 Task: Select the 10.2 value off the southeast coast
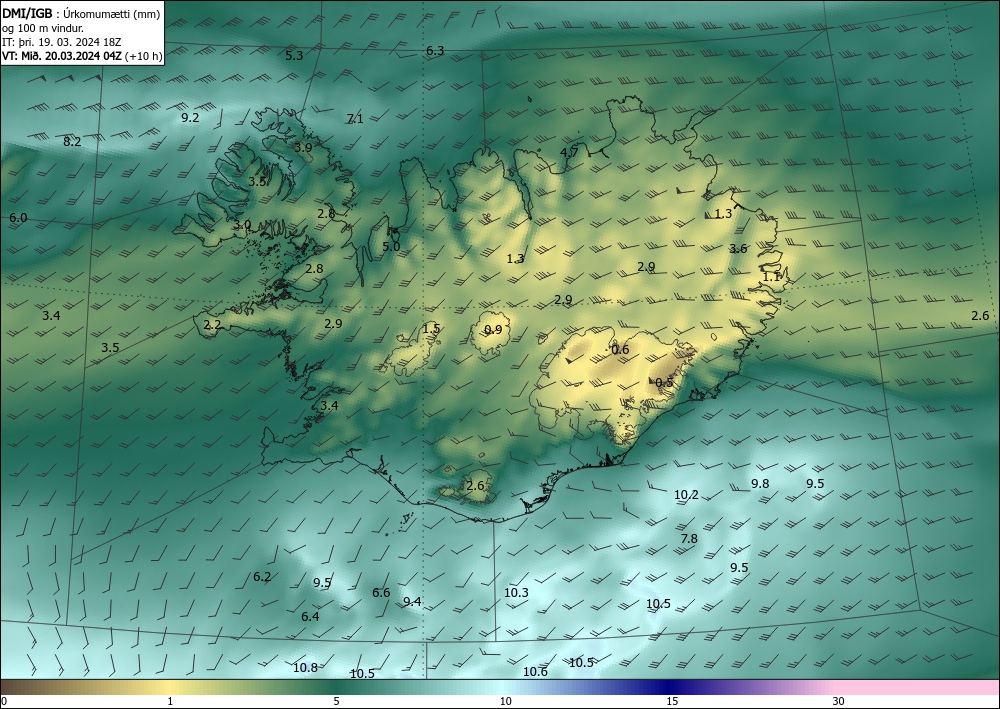[x=686, y=494]
